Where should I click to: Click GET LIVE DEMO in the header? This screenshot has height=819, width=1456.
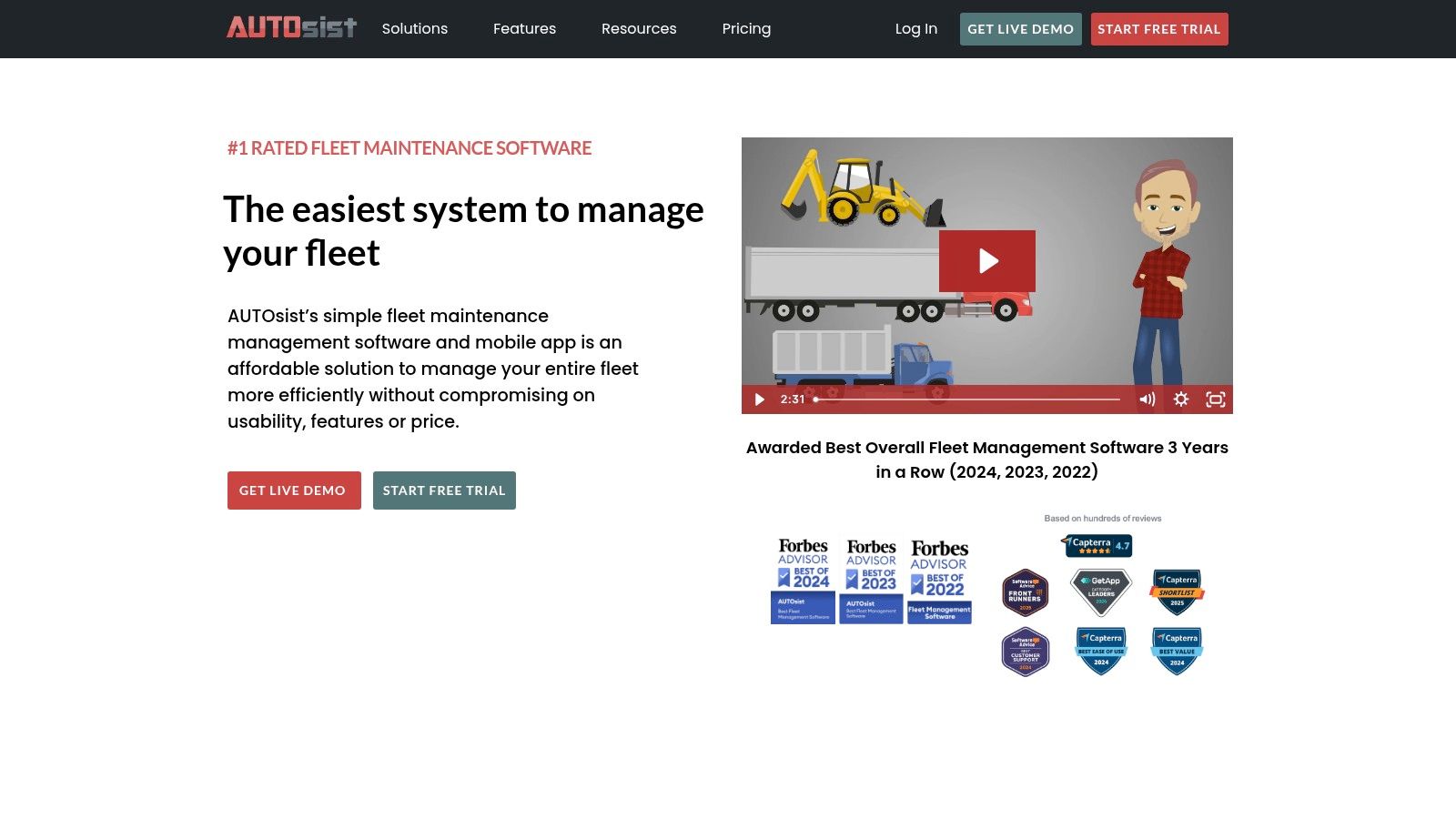click(x=1020, y=29)
